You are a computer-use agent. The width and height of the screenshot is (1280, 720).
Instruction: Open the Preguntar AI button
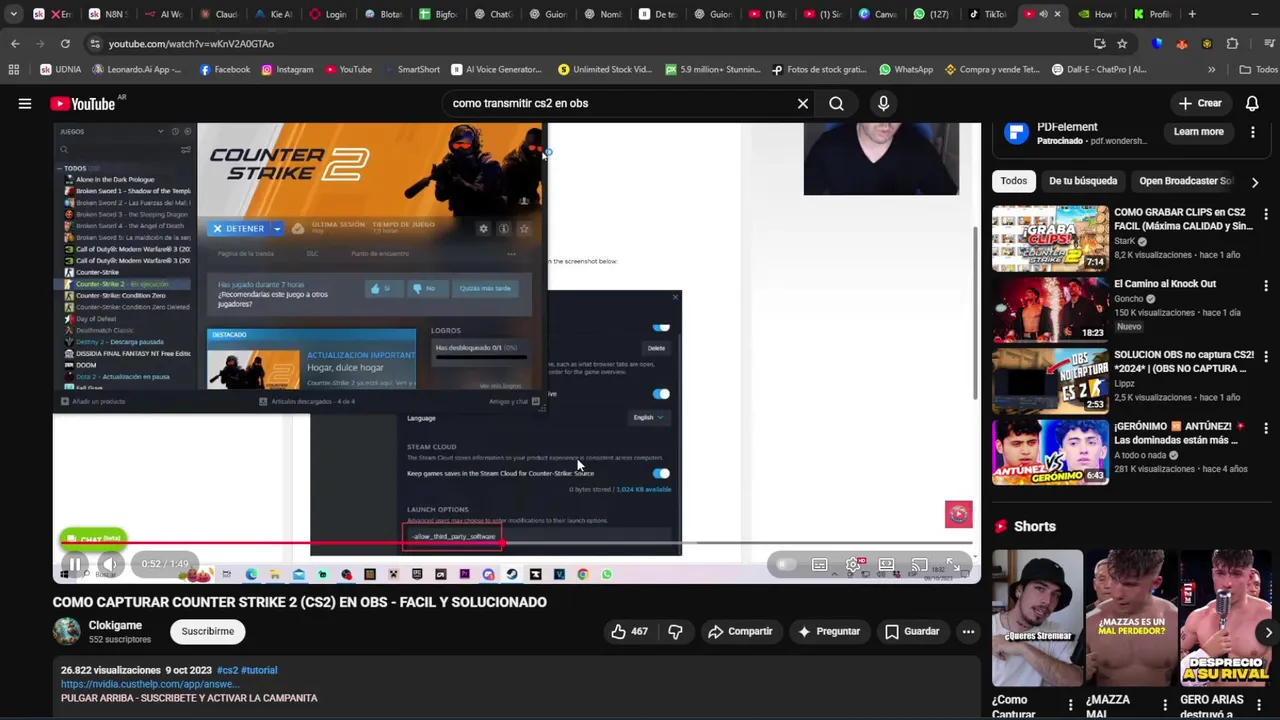tap(829, 631)
